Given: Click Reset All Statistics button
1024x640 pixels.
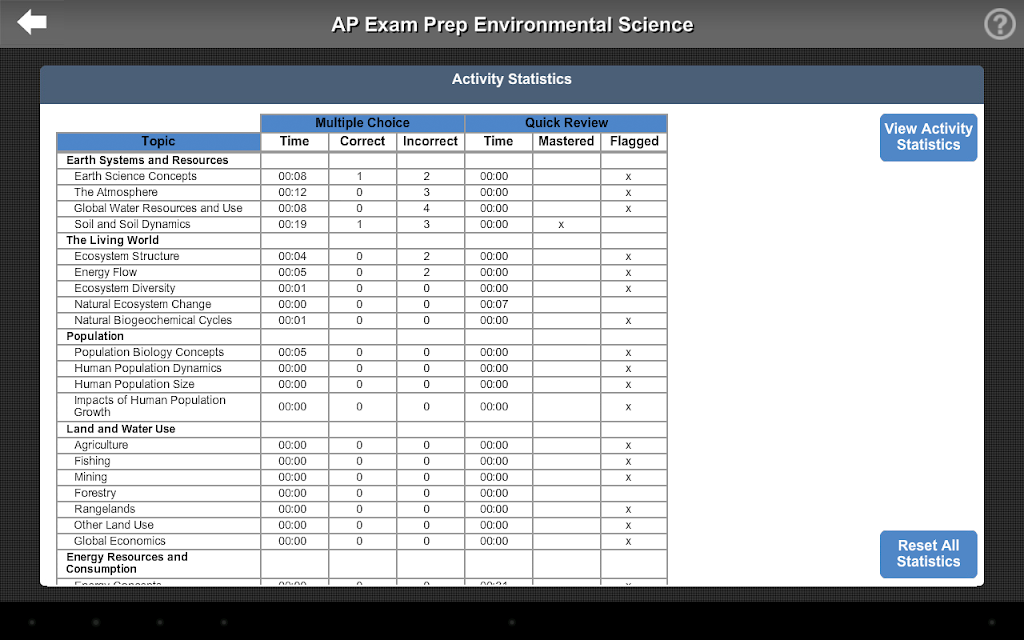Looking at the screenshot, I should (x=928, y=554).
